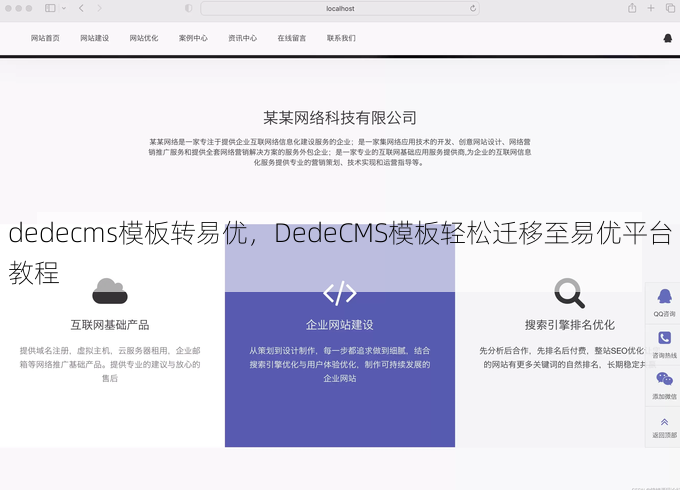Click the localhost address bar

(340, 8)
